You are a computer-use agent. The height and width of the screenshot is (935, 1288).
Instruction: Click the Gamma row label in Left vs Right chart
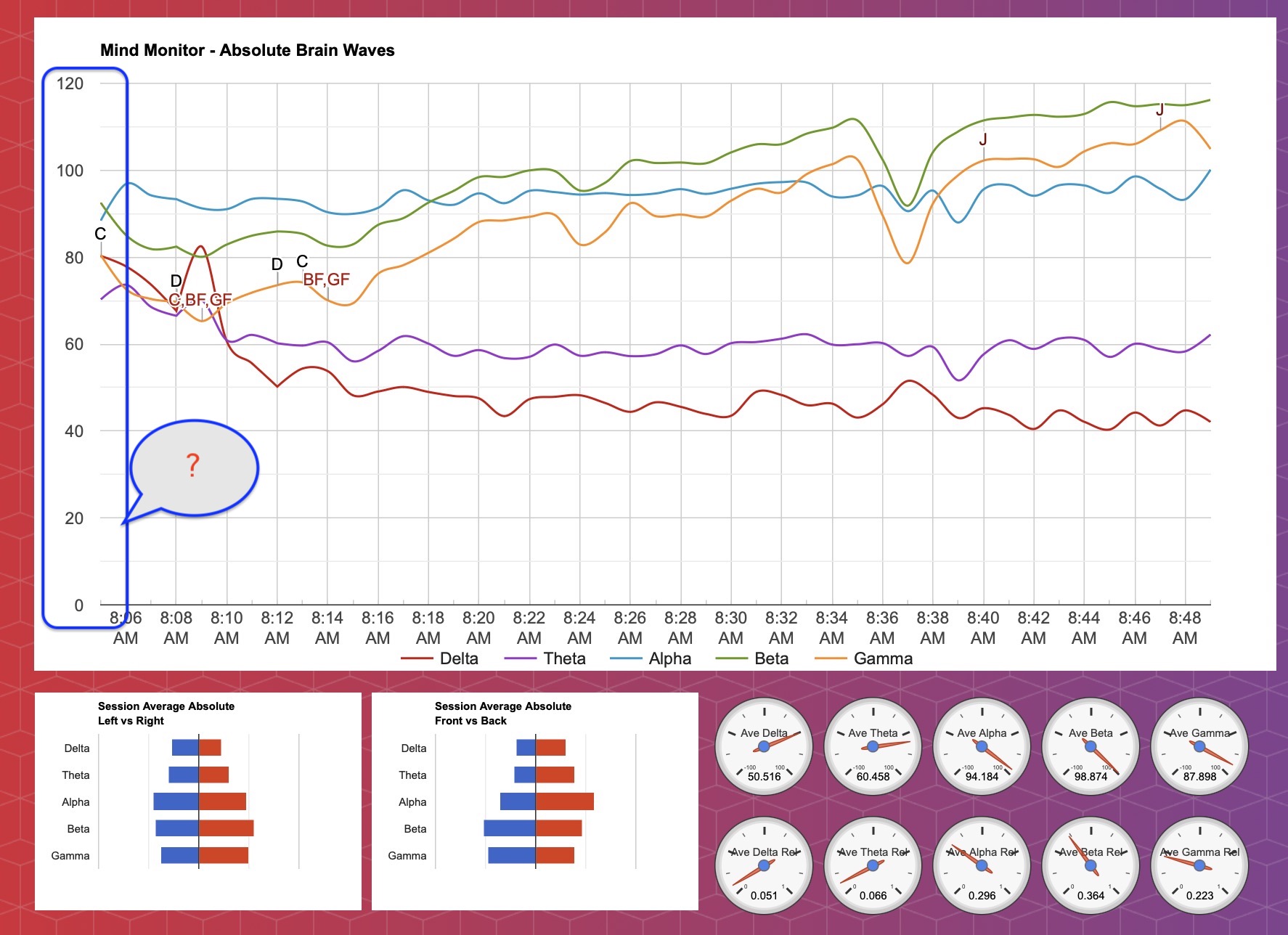point(70,856)
